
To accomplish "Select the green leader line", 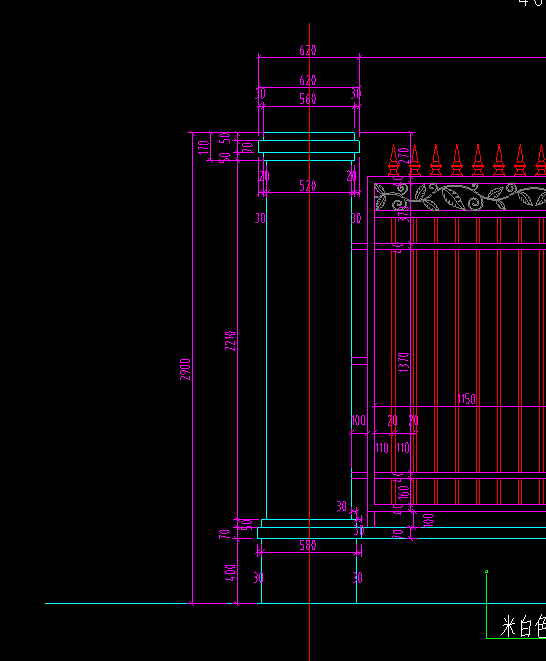I will pos(487,605).
